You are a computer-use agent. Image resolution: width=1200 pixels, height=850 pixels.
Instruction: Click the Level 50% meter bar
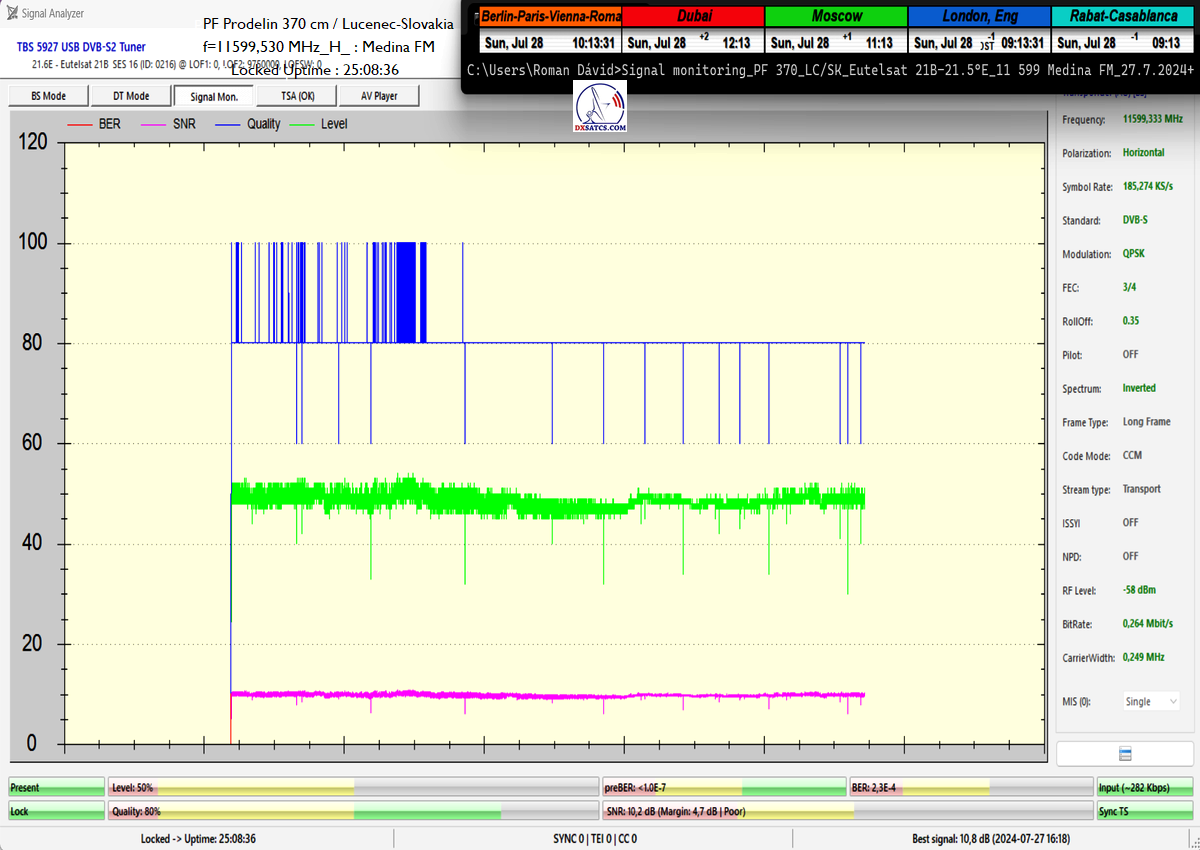[353, 788]
